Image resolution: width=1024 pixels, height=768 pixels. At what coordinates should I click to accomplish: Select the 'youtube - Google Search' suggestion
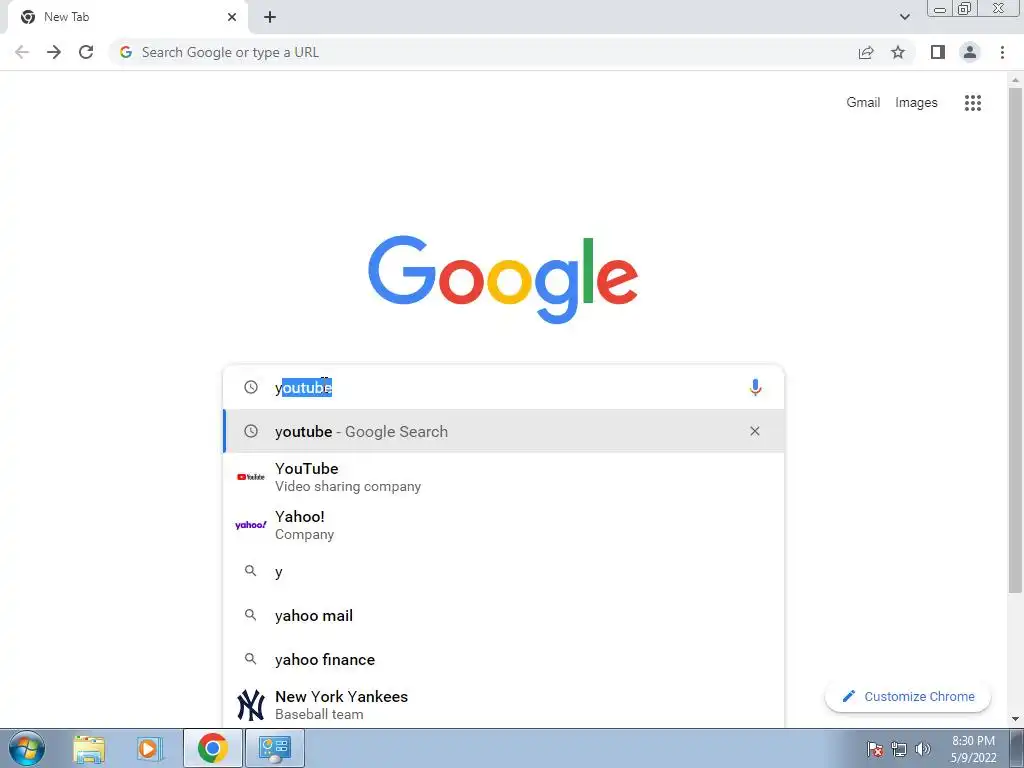(503, 431)
